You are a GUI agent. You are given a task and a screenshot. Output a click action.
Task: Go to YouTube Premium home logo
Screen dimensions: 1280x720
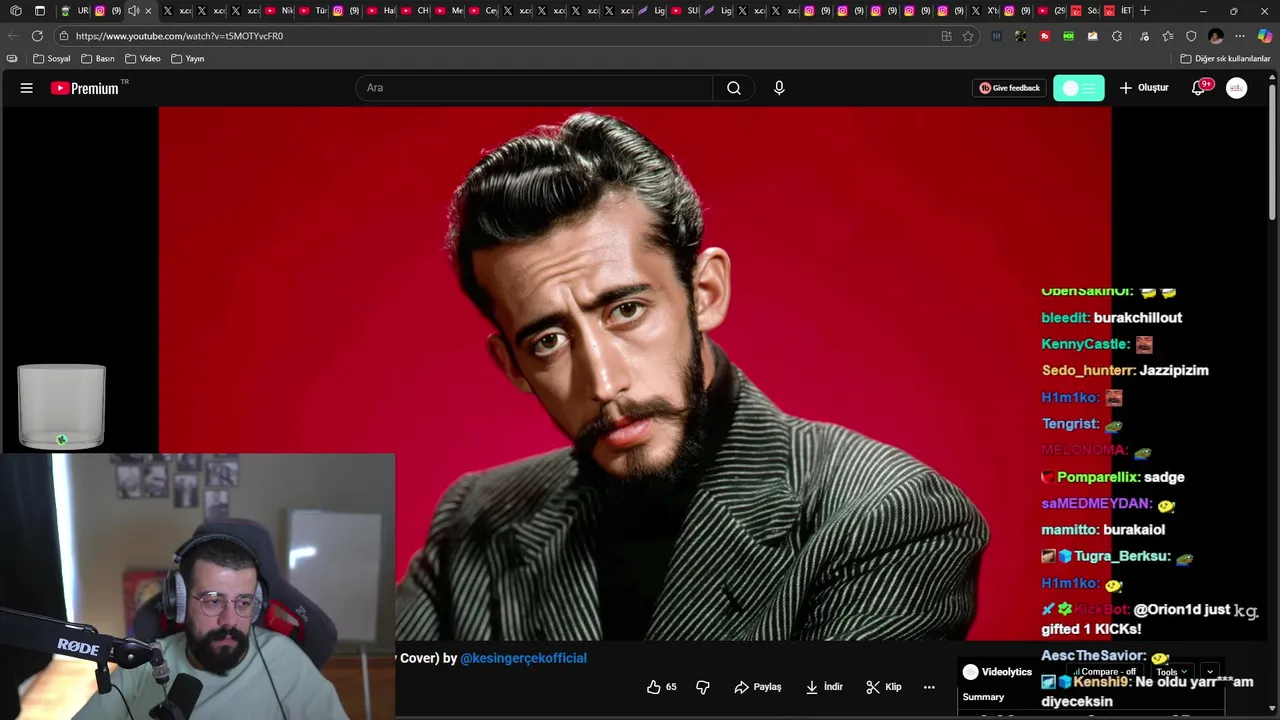pos(85,88)
